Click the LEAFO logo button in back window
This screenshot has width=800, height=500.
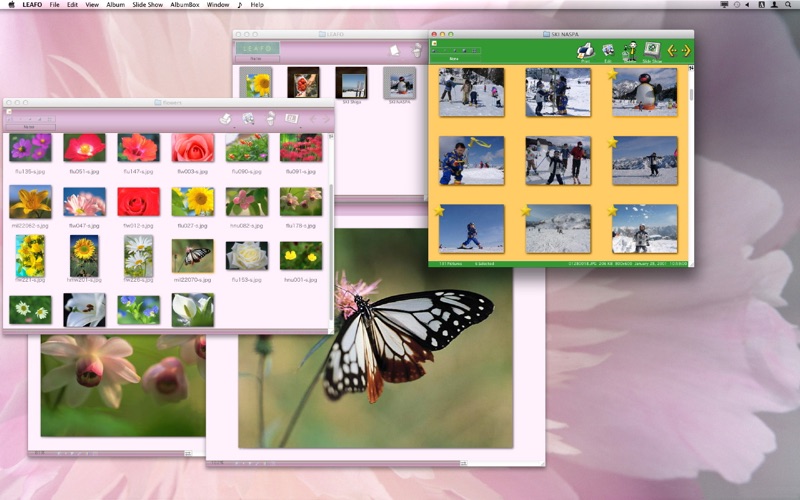click(x=257, y=48)
